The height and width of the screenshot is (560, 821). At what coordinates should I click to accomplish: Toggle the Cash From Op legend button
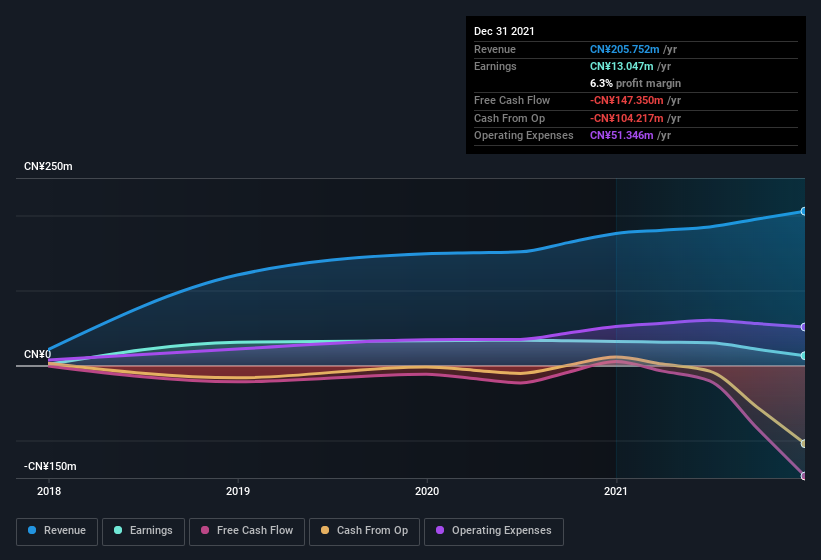pyautogui.click(x=364, y=531)
